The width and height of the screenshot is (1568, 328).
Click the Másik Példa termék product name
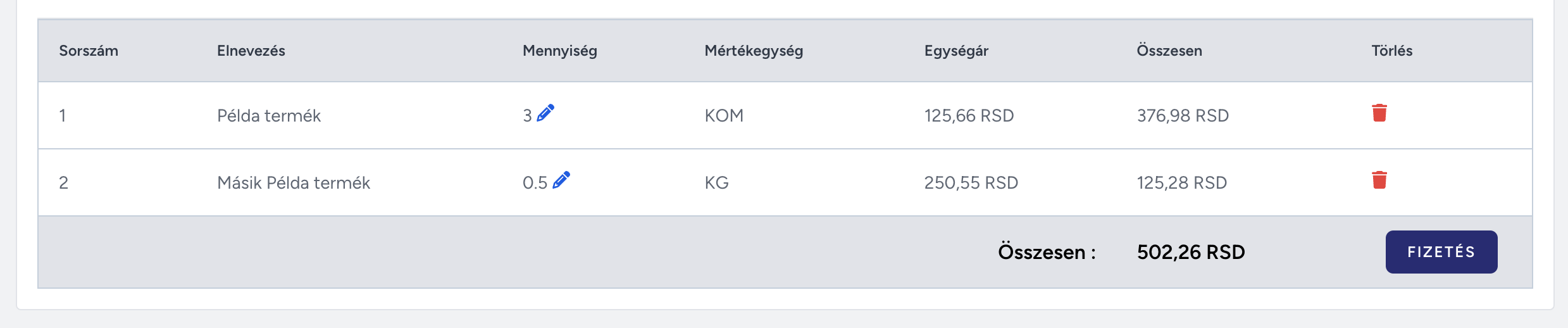tap(294, 183)
